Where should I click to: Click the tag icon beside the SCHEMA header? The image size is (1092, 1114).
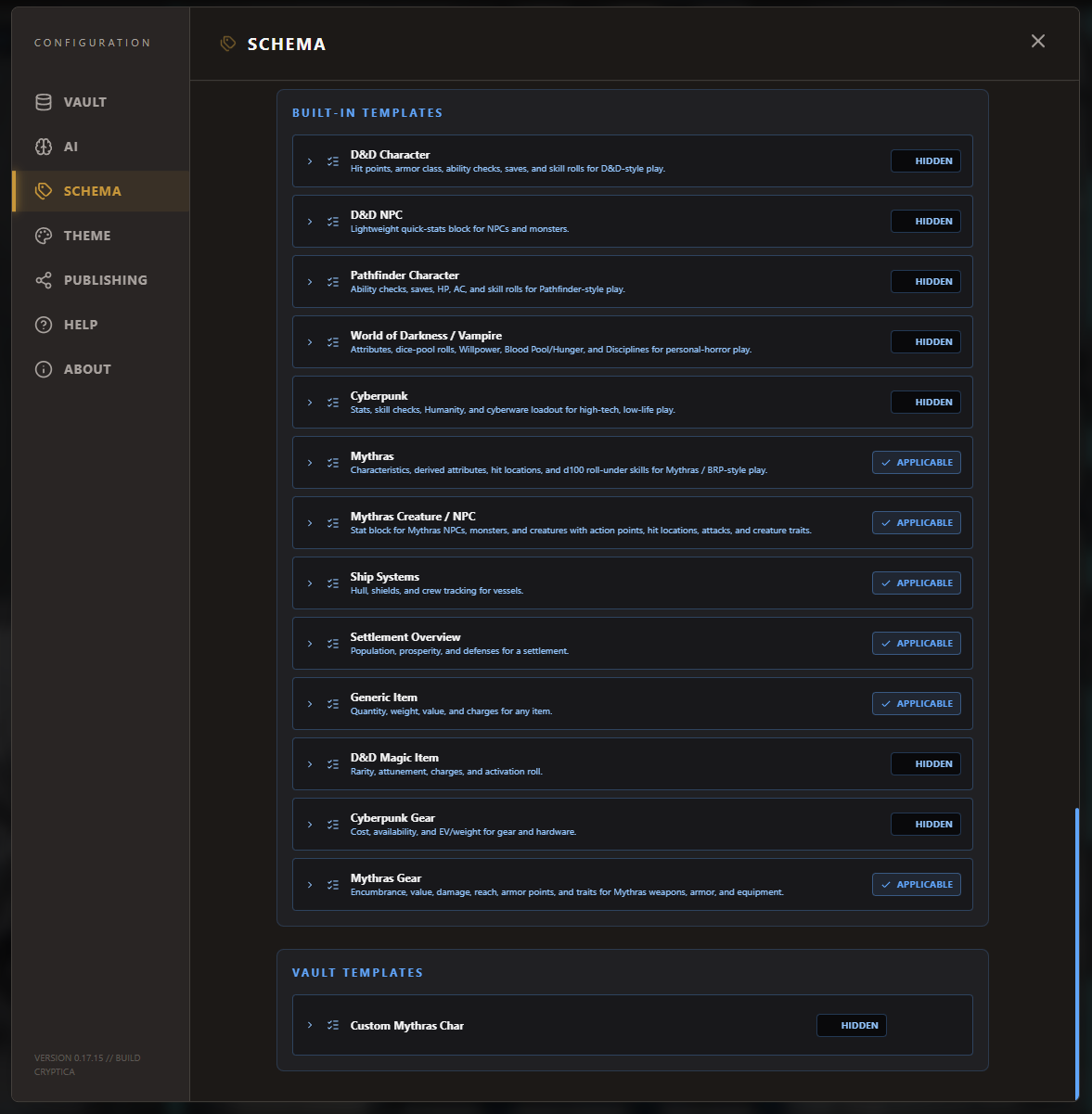pos(227,44)
